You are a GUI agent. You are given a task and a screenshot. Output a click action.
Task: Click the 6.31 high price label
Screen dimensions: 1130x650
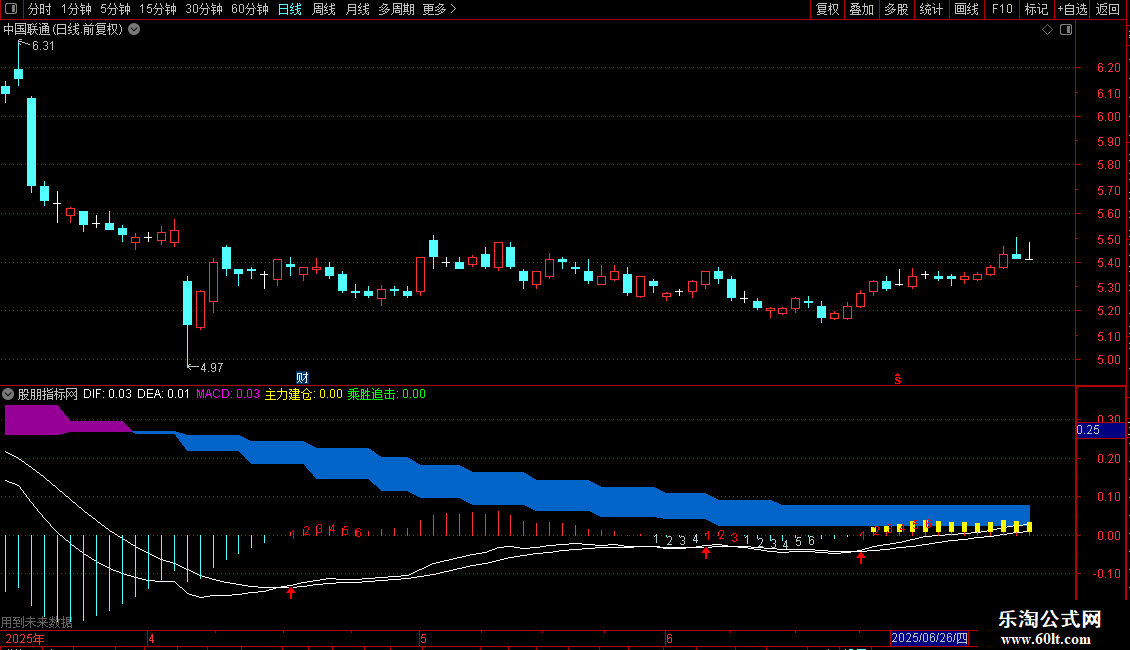coord(43,45)
